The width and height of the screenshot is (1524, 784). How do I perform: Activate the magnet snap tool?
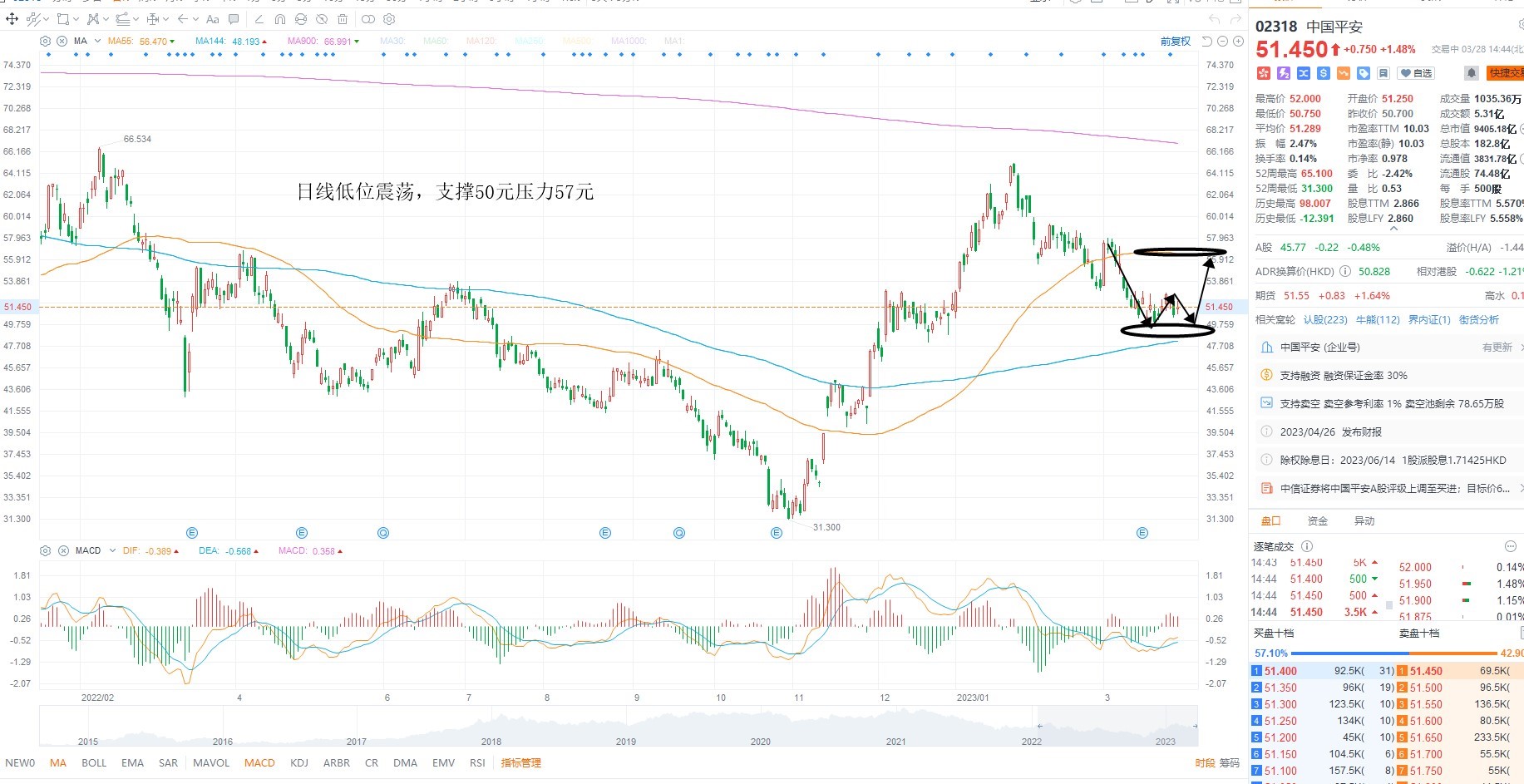[280, 19]
